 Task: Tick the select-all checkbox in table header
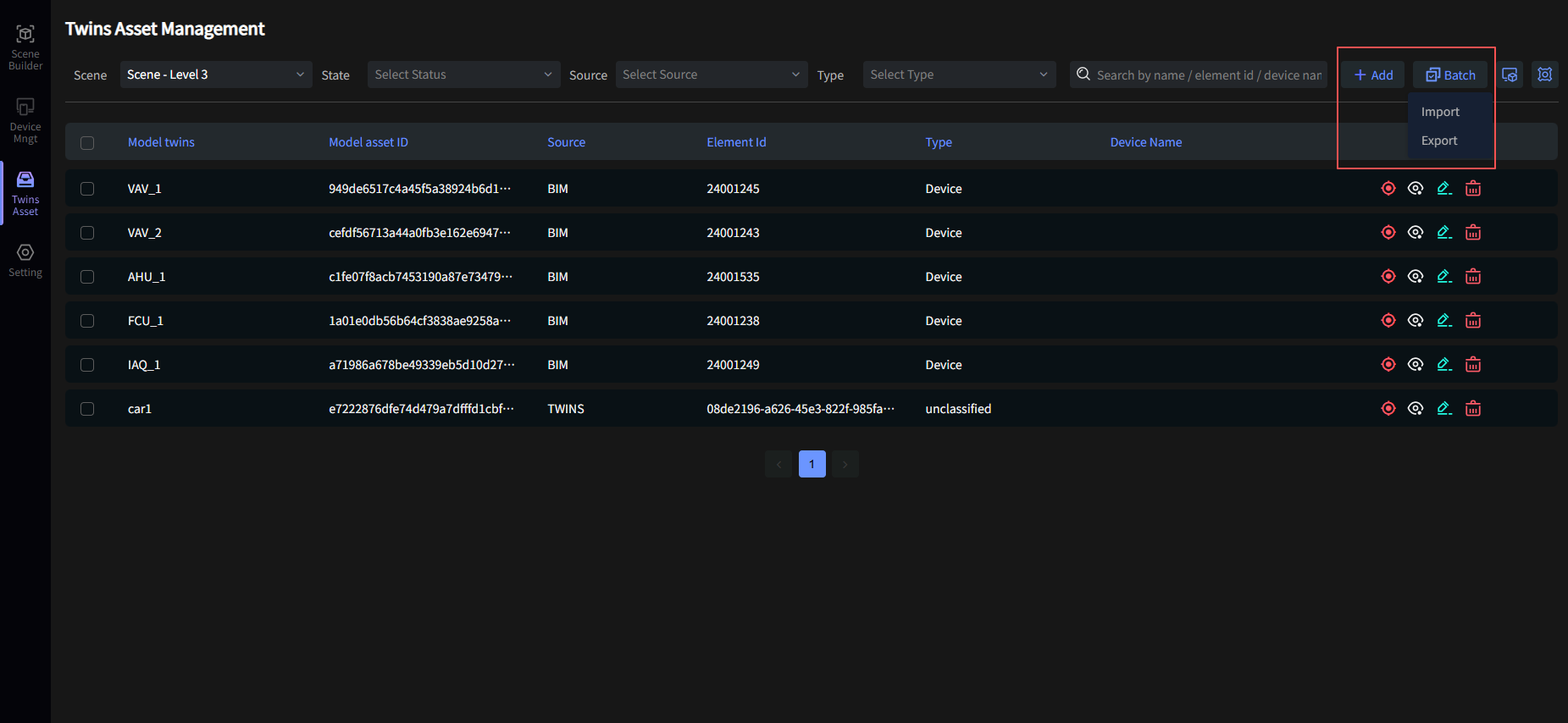87,143
